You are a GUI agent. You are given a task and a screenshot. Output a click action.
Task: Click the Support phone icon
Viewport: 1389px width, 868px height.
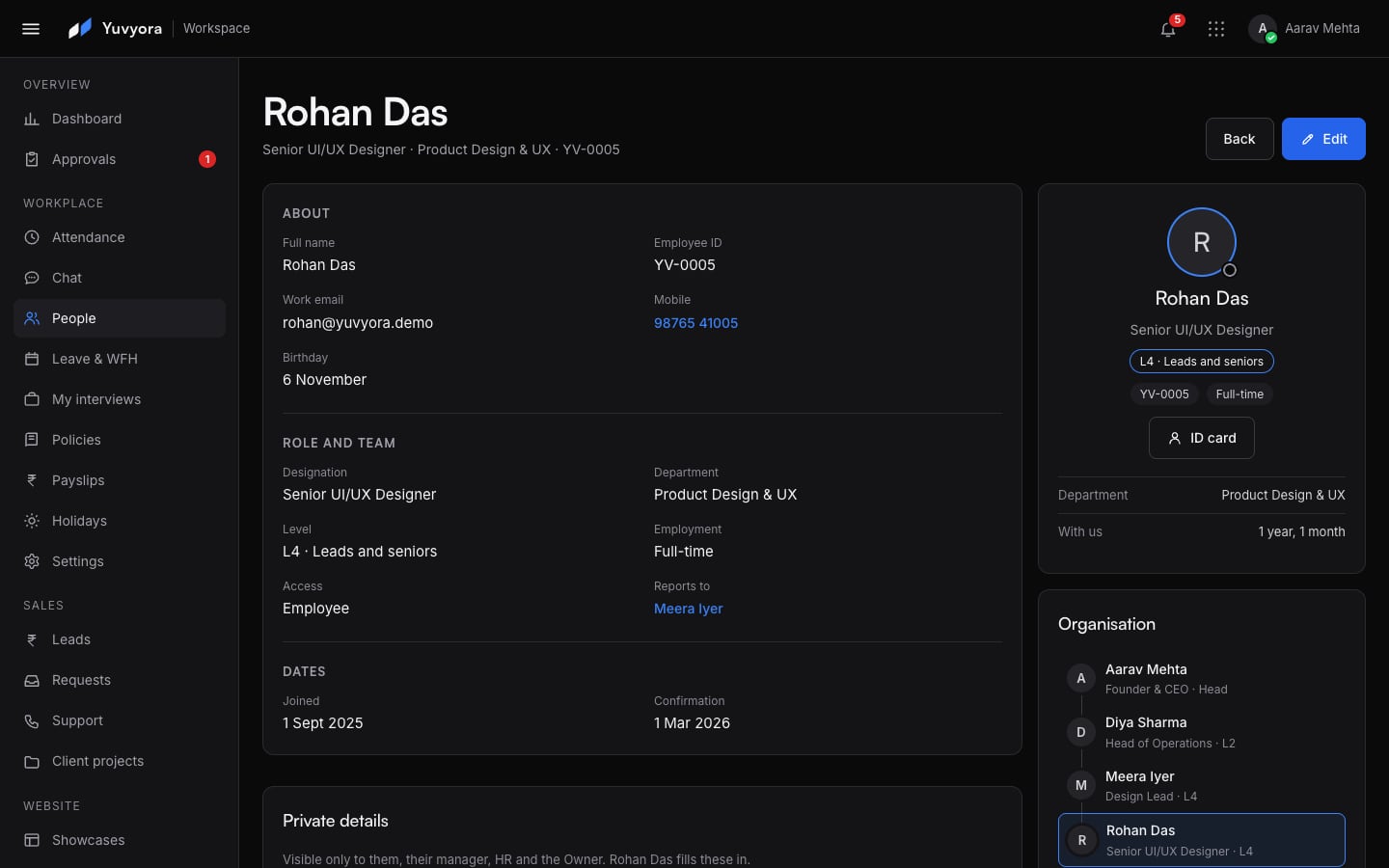[32, 720]
